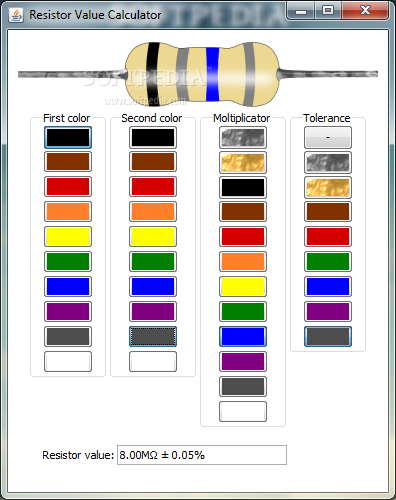Screen dimensions: 396x500
Task: Select blue in First color column
Action: [68, 287]
